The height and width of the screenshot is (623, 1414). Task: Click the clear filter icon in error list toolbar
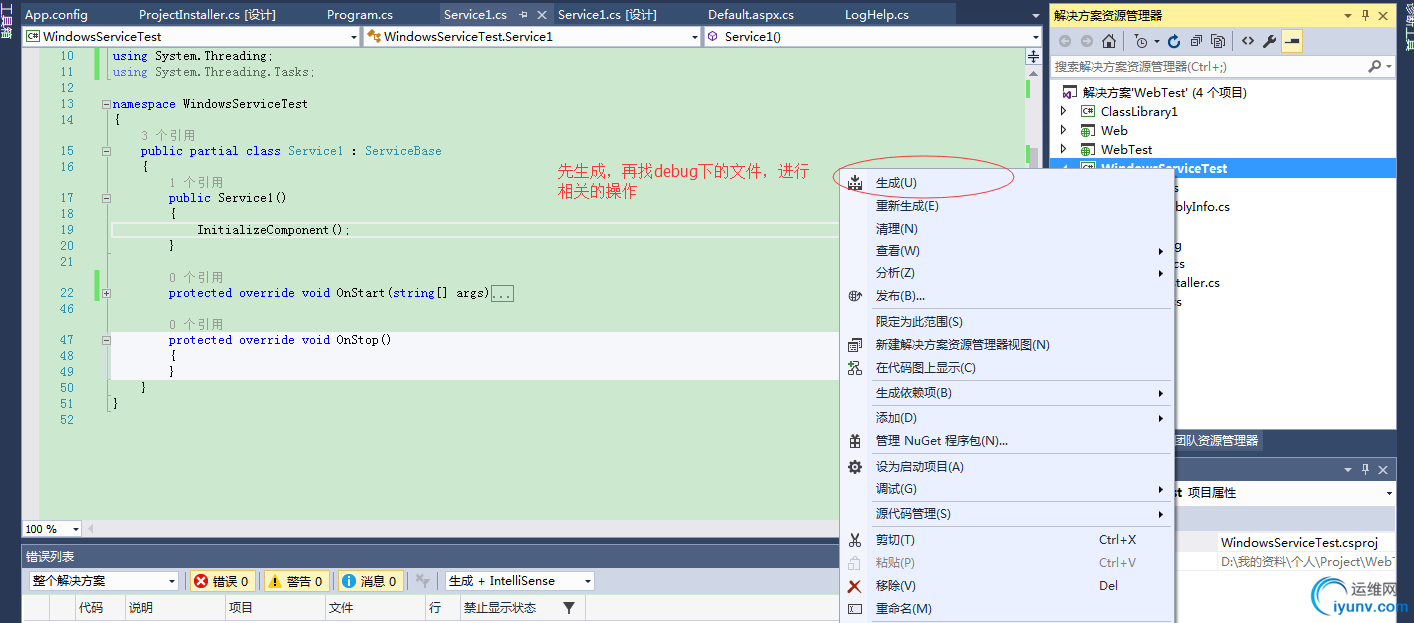423,581
